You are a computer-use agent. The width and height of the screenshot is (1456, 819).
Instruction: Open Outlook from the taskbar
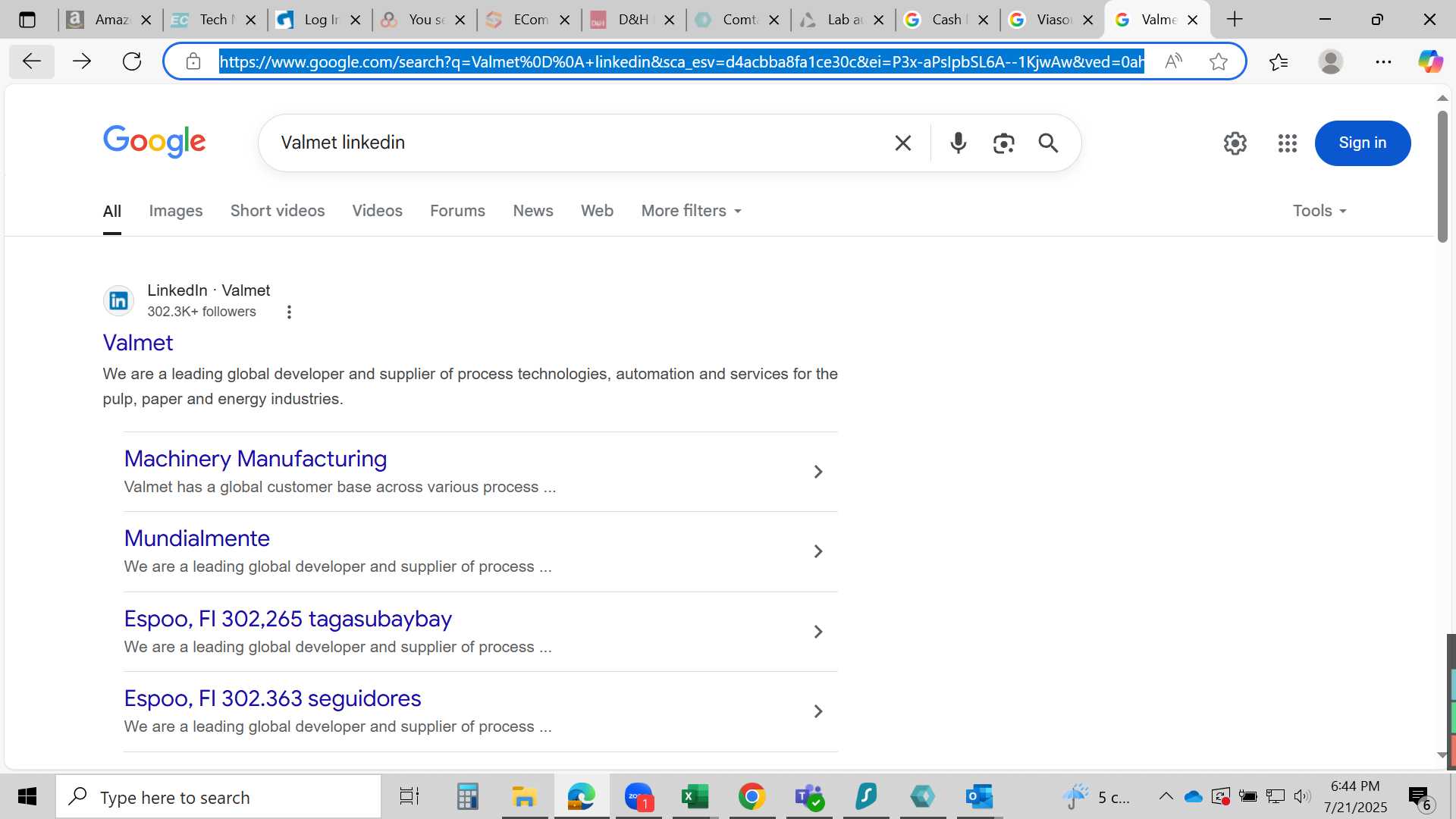click(x=979, y=796)
